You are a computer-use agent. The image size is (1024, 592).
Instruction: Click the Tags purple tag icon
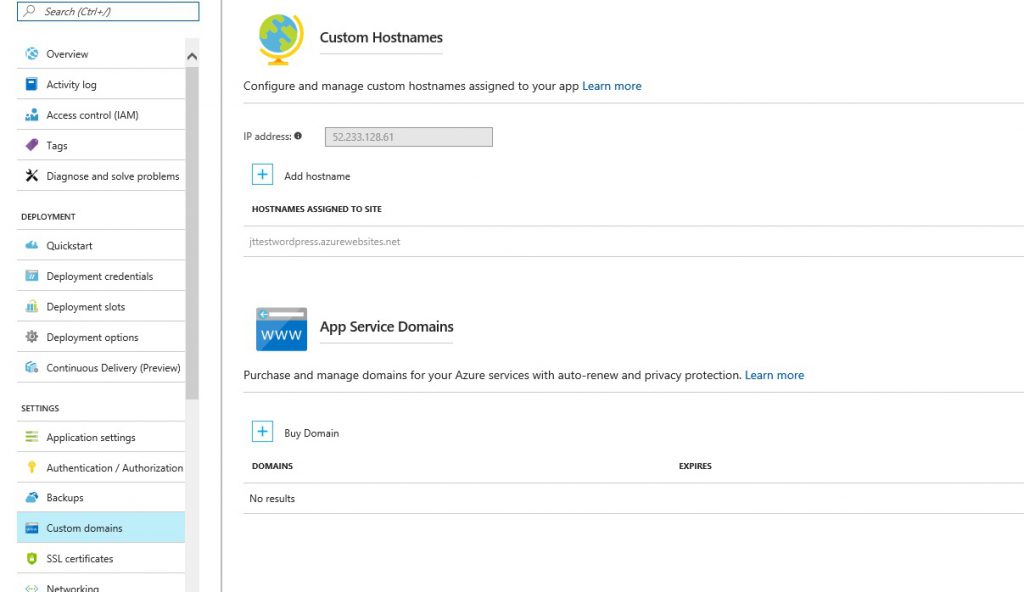click(31, 145)
